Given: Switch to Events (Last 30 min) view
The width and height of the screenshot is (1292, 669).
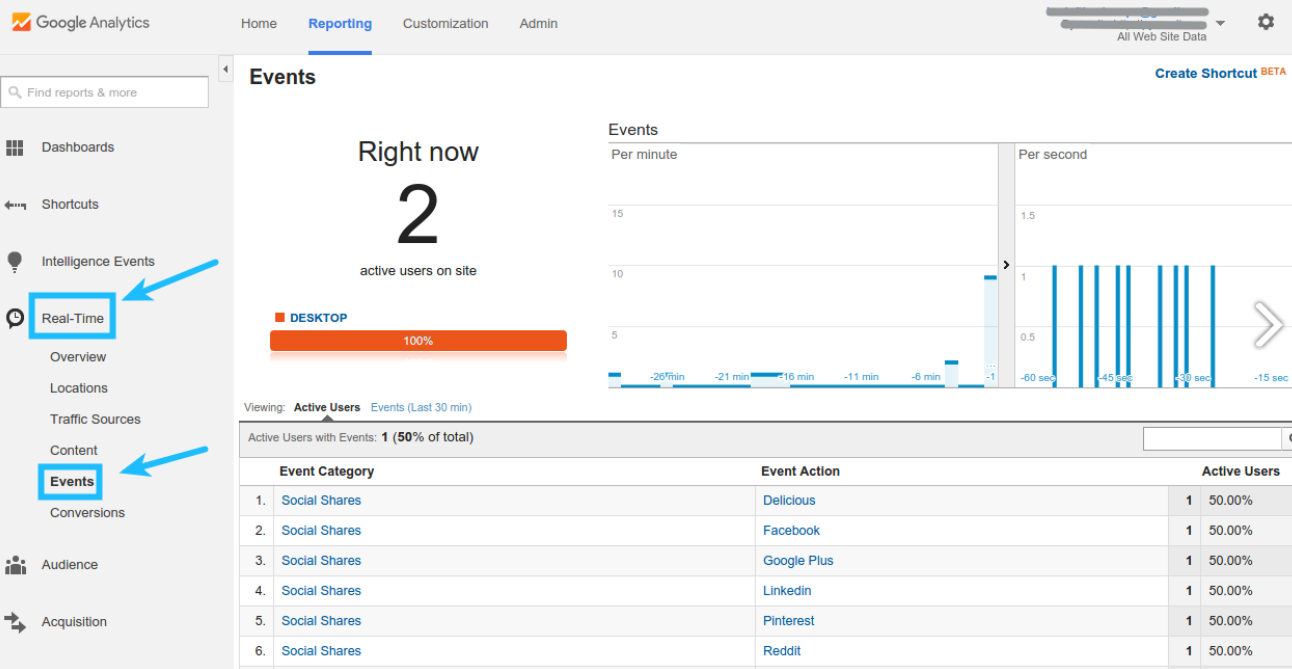Looking at the screenshot, I should 421,408.
